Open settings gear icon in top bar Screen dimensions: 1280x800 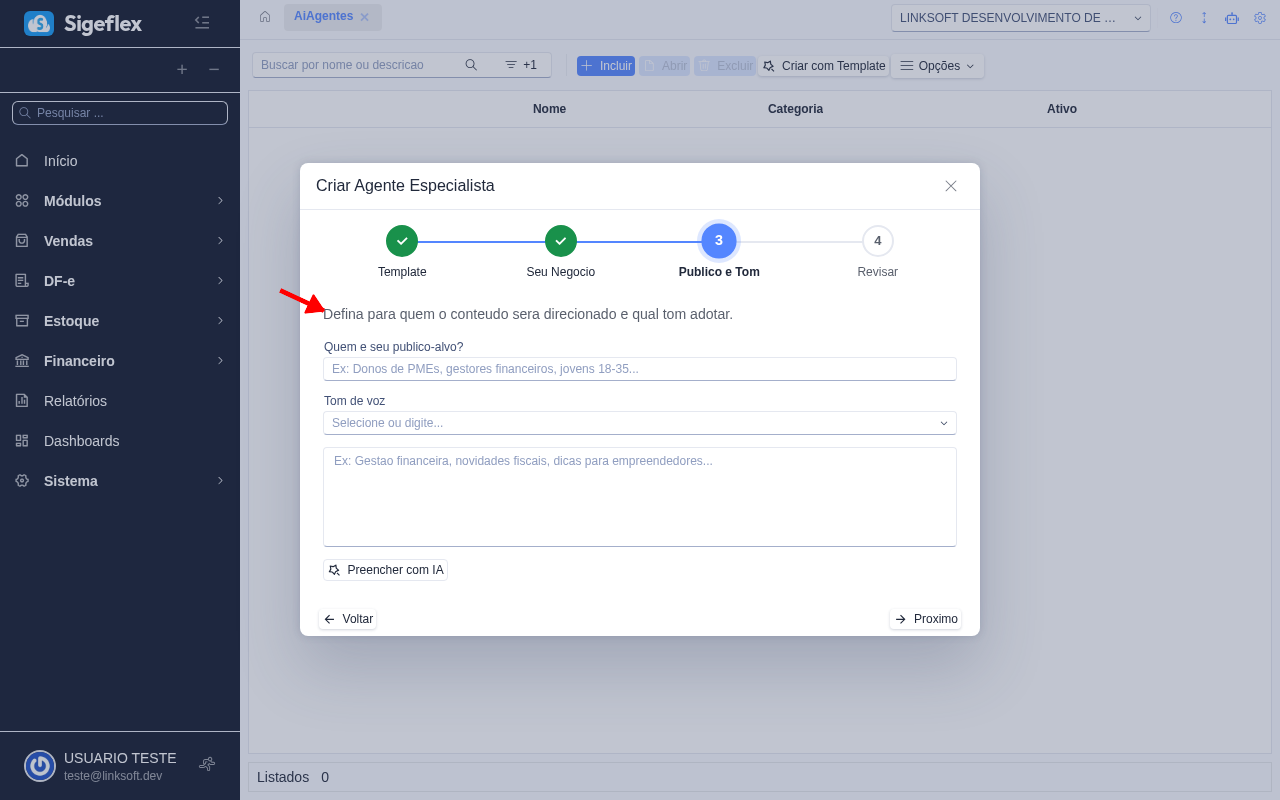[1260, 18]
